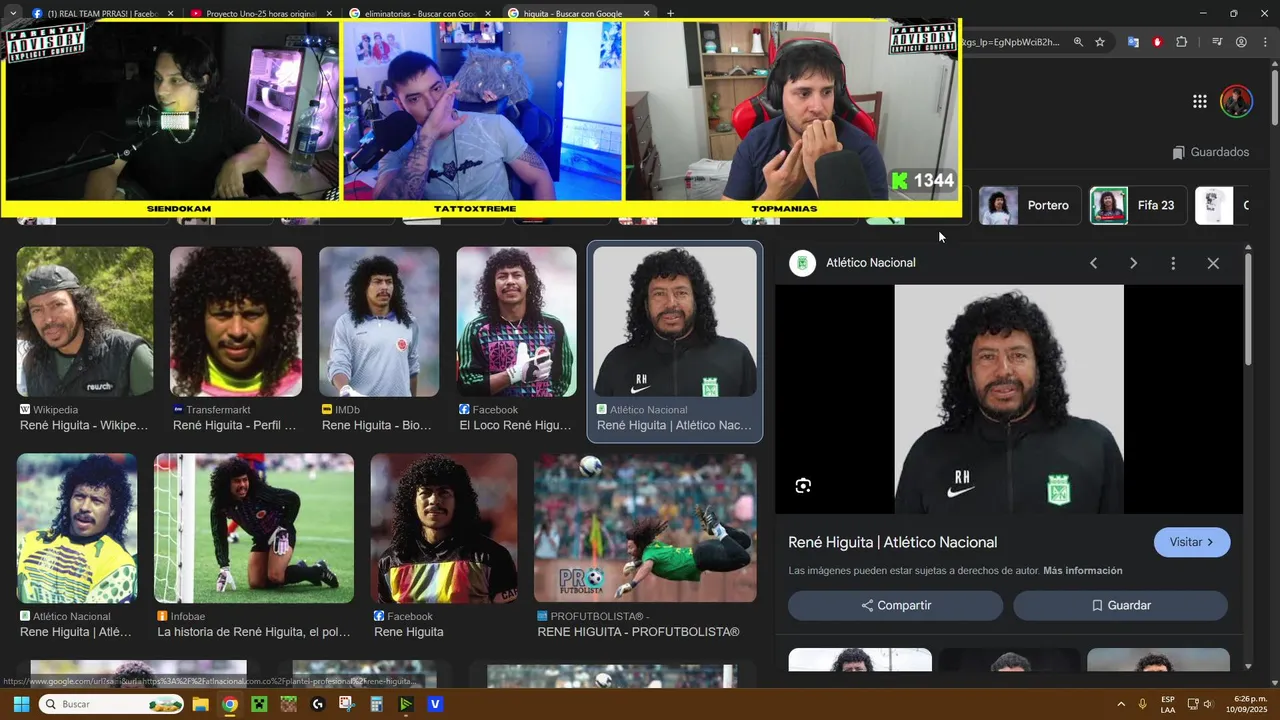1280x720 pixels.
Task: Zoom the page using the magnifier icon
Action: [x=1078, y=42]
